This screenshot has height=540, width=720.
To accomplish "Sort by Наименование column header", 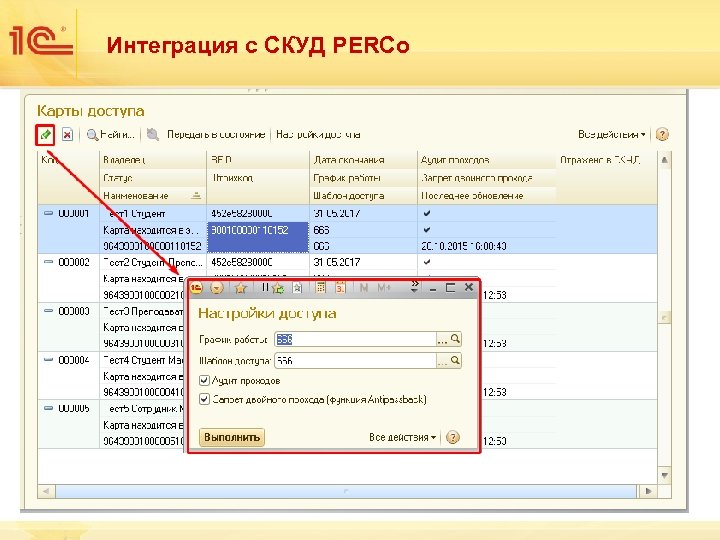I will pyautogui.click(x=153, y=196).
